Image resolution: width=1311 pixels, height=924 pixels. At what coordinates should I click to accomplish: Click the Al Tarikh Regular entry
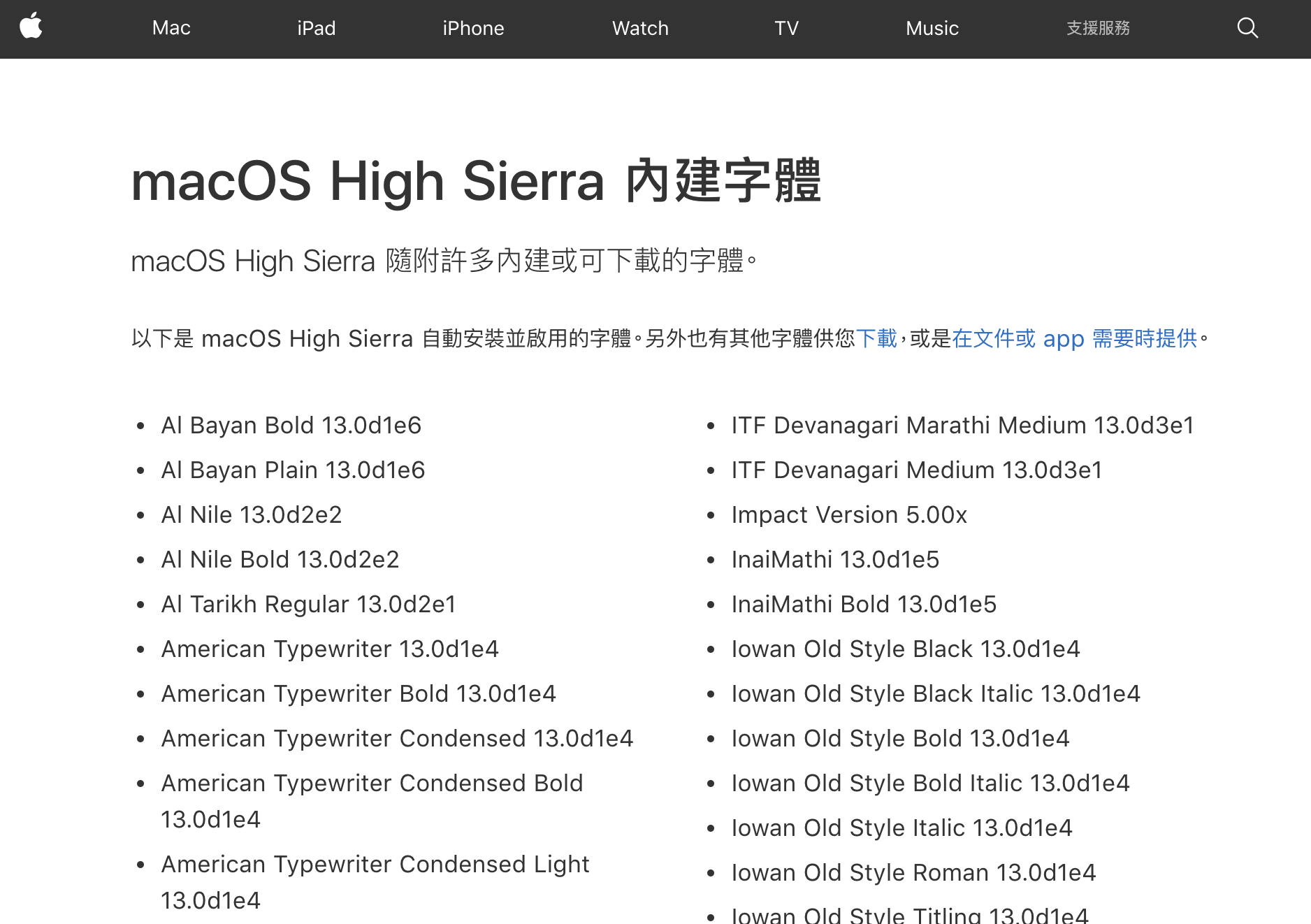[x=308, y=604]
